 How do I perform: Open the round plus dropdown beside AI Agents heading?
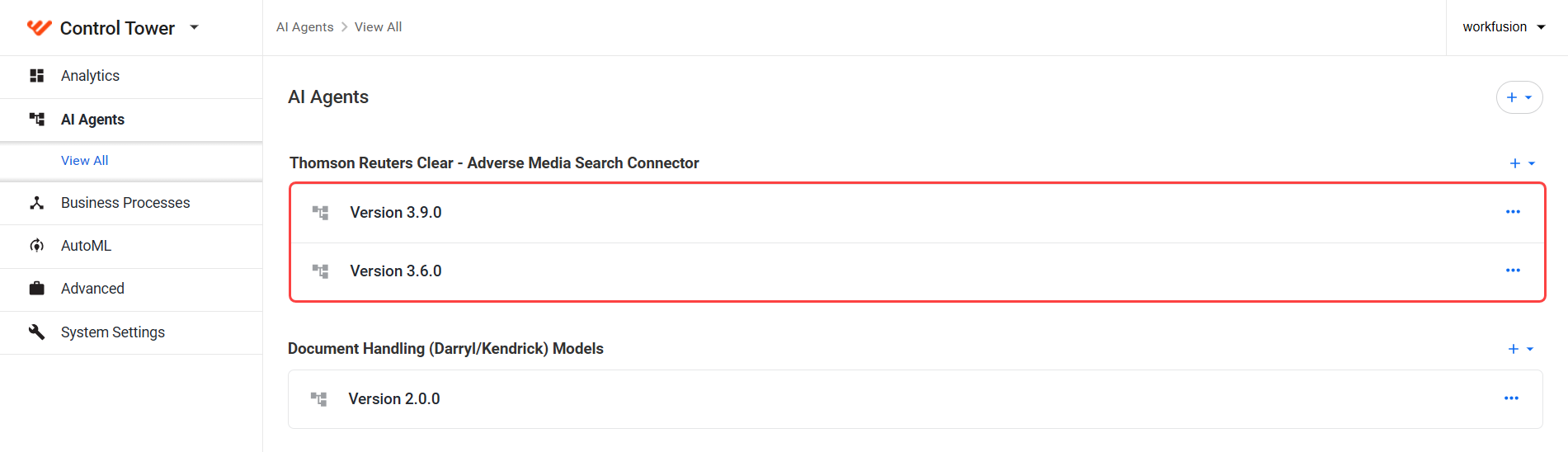coord(1519,97)
